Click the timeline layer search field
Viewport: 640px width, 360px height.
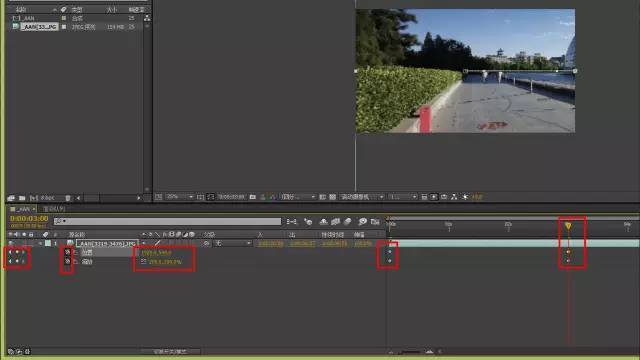coord(167,221)
